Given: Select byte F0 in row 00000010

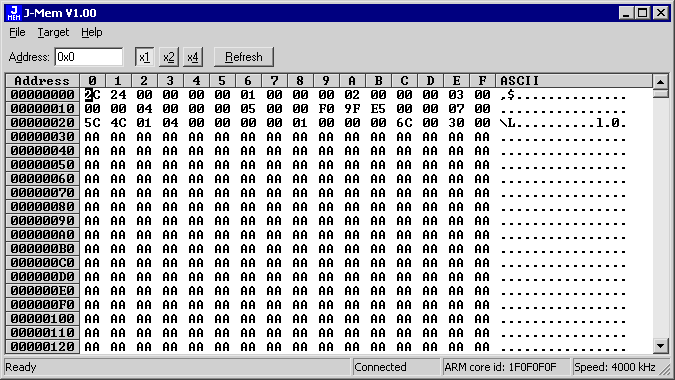Looking at the screenshot, I should (326, 108).
